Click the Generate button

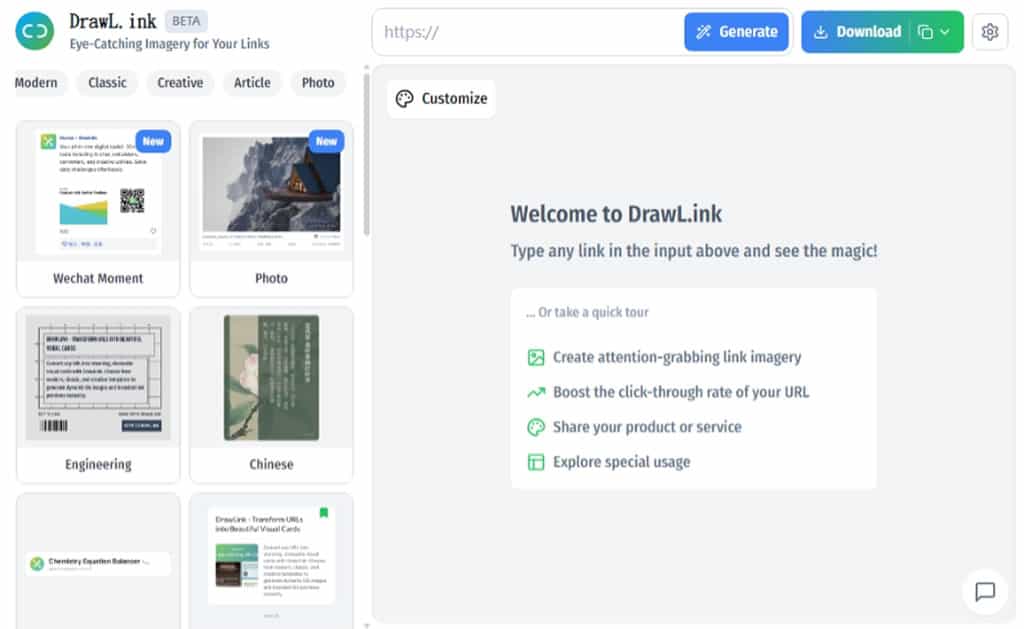pos(736,32)
